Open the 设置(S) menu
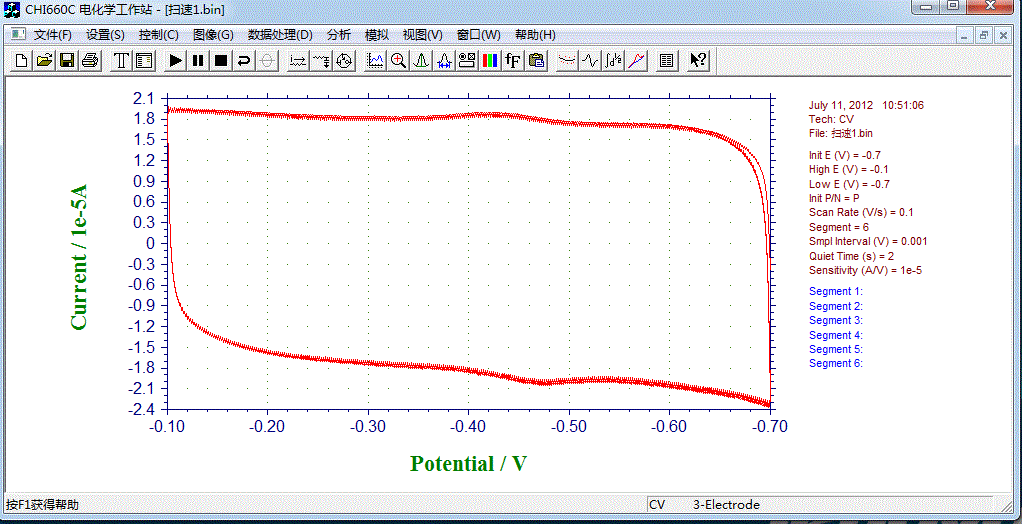The height and width of the screenshot is (524, 1022). (x=106, y=35)
